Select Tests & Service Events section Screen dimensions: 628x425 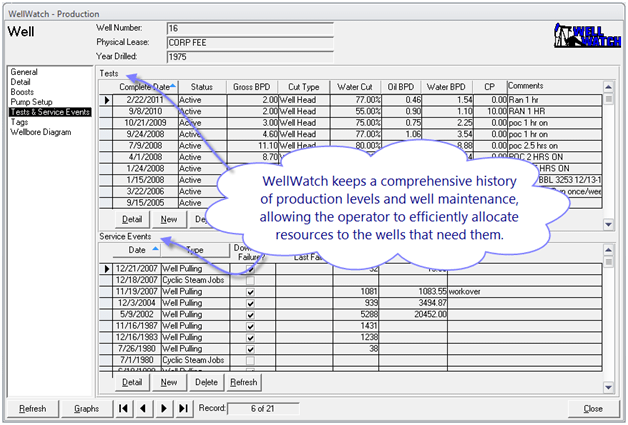coord(50,112)
